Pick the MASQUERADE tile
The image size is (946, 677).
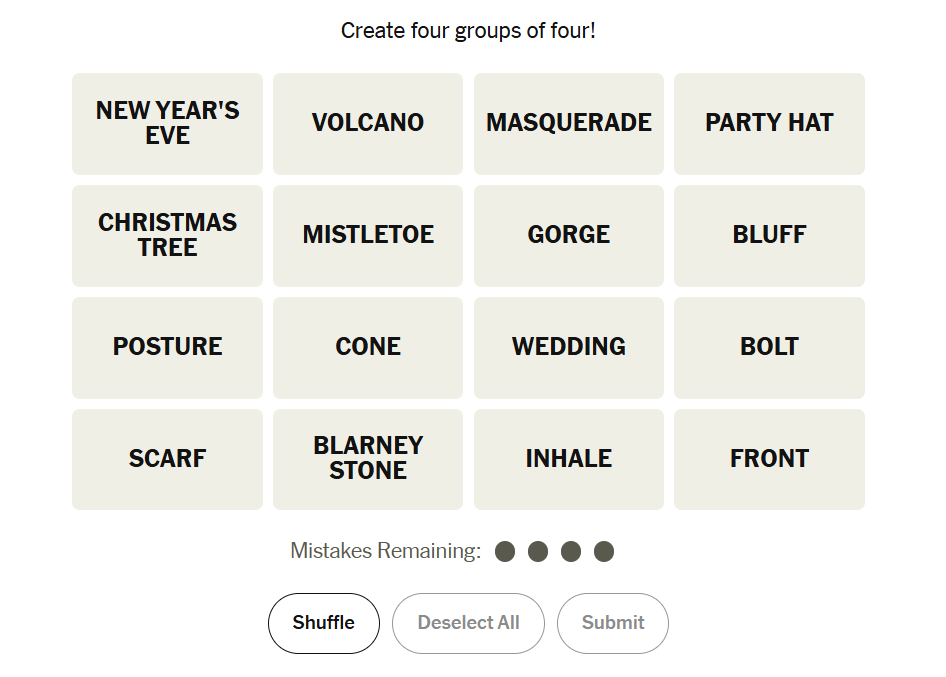tap(569, 123)
